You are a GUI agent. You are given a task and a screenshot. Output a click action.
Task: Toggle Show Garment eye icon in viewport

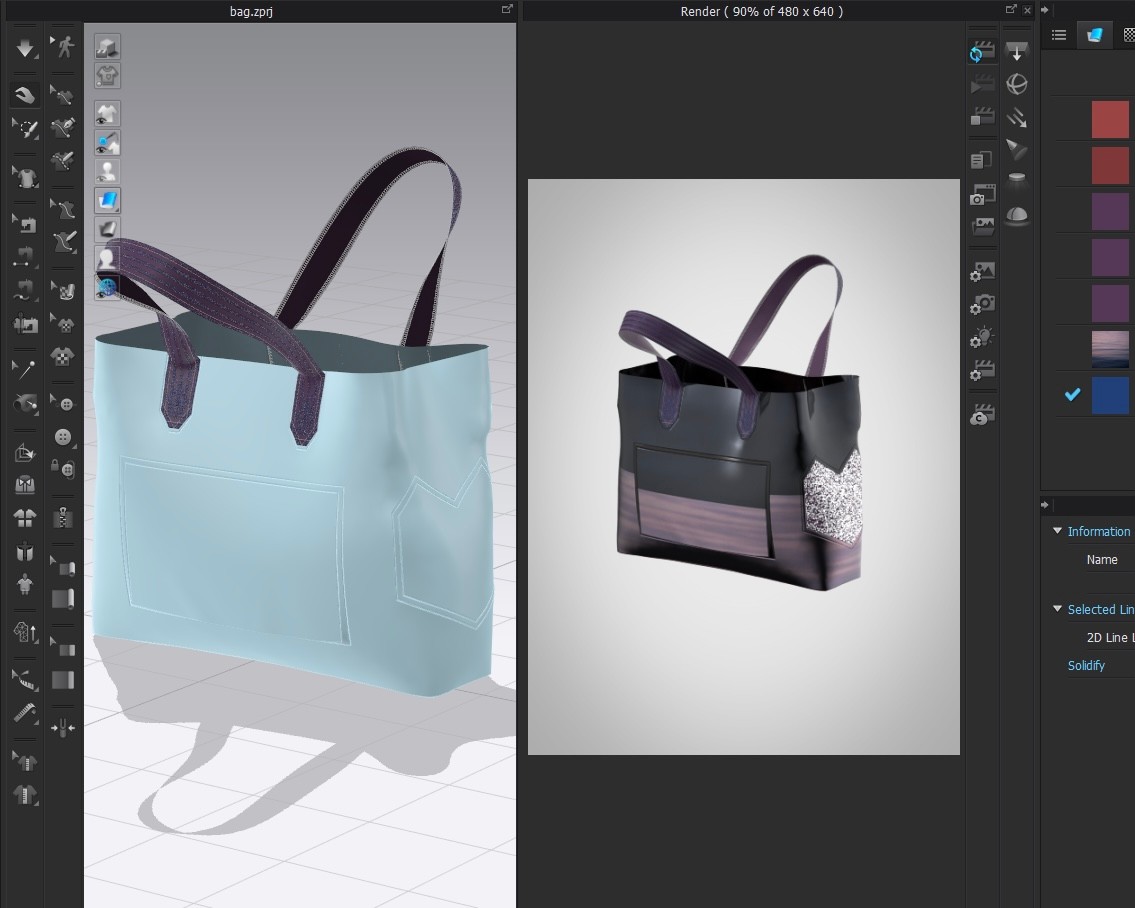[x=107, y=113]
